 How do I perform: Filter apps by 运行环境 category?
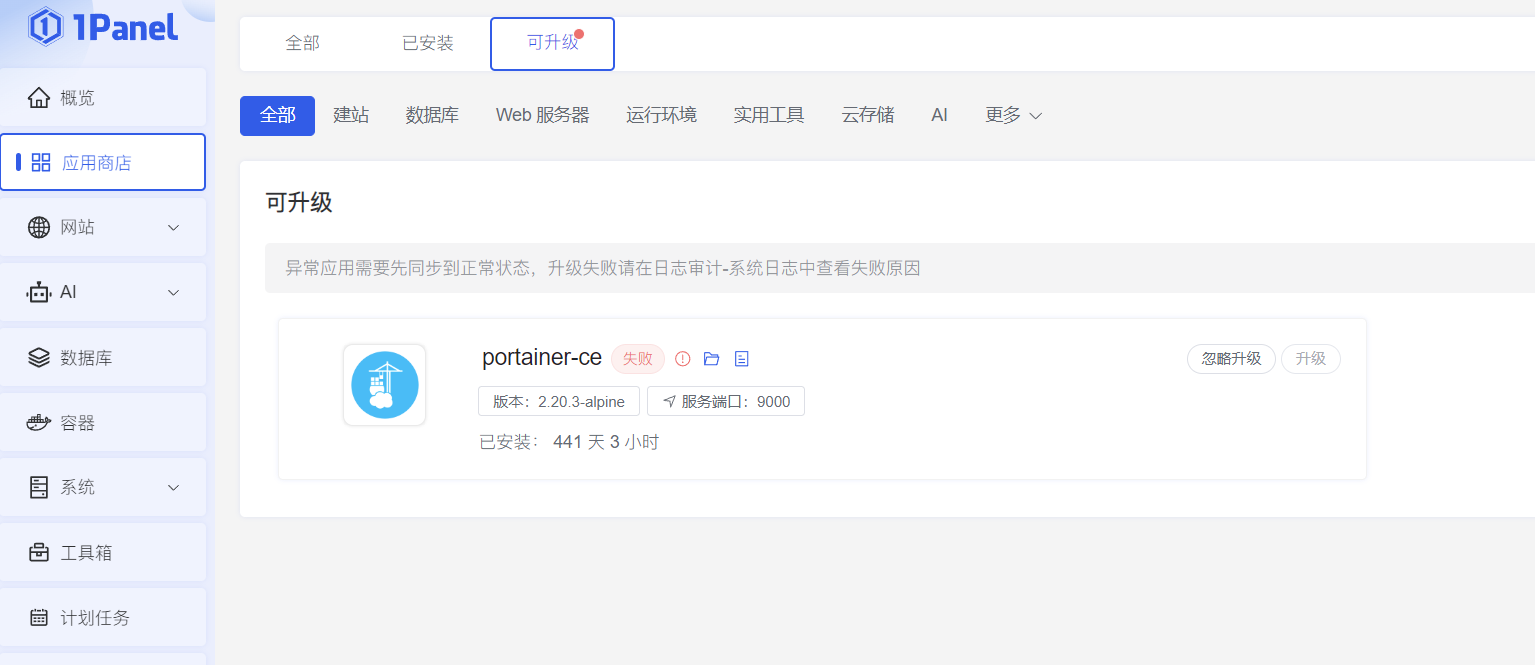click(662, 115)
